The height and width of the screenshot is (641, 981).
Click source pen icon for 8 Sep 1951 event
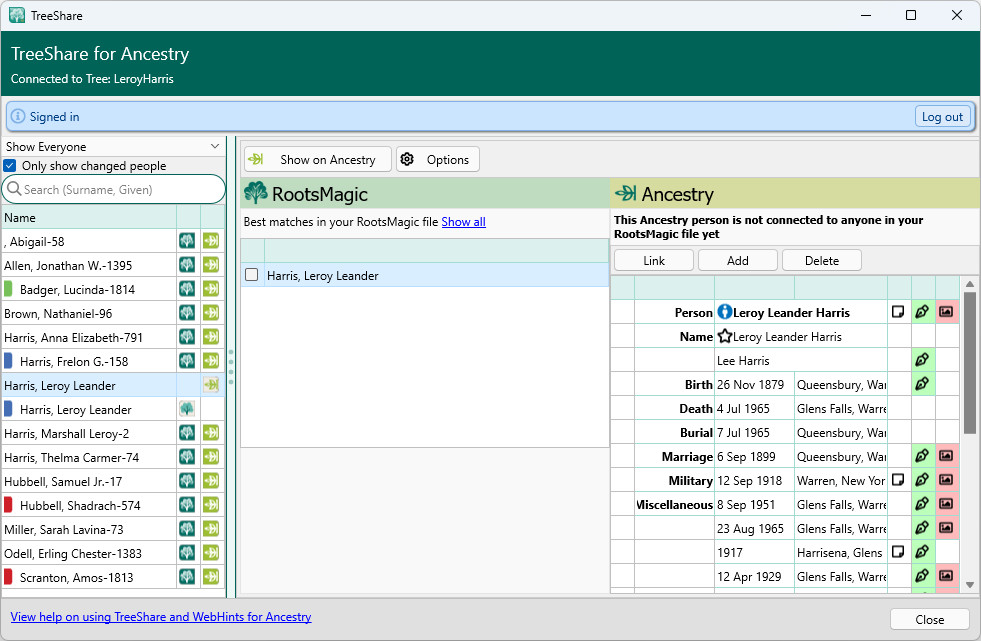[922, 503]
